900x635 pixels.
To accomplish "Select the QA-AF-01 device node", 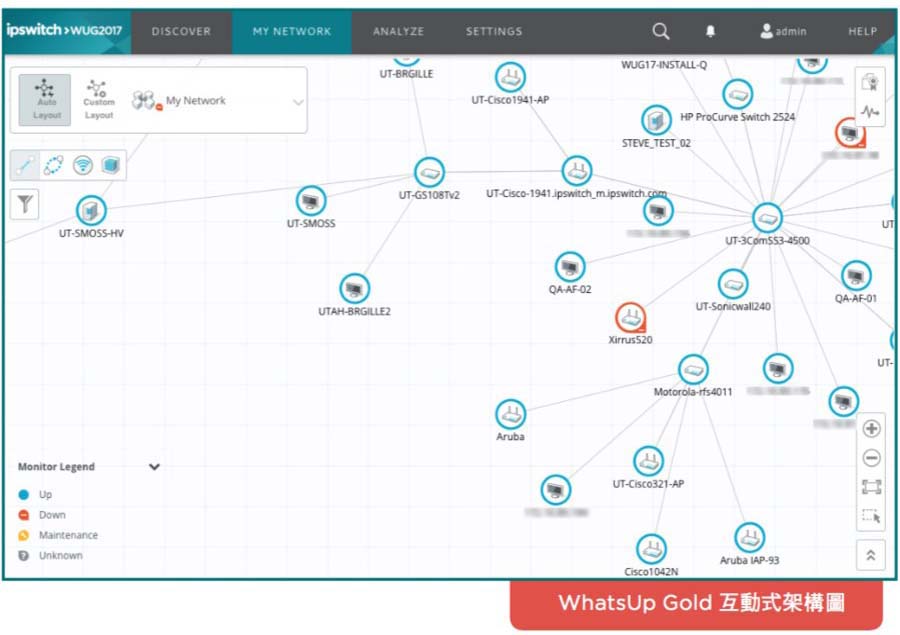I will 856,276.
